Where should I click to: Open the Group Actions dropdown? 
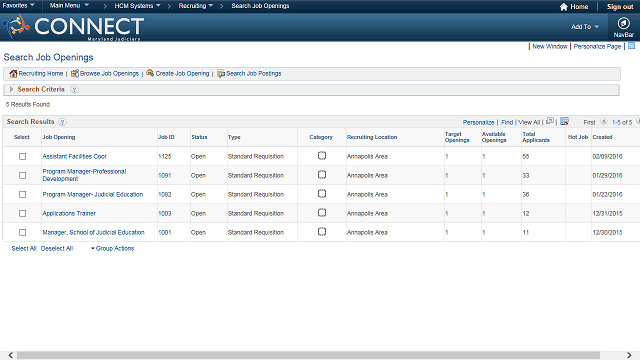pyautogui.click(x=112, y=248)
